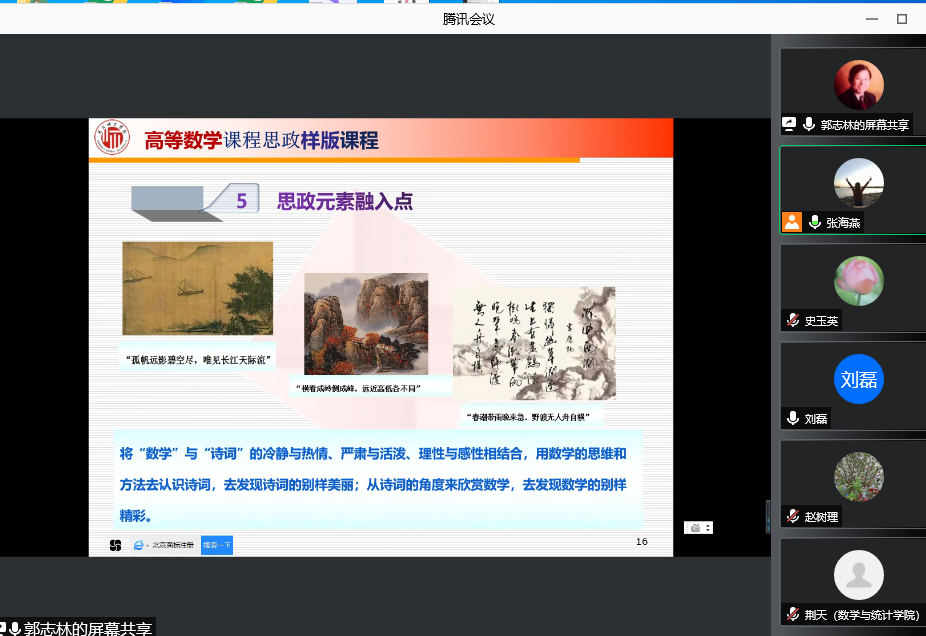Collapse the participant panel using the left-edge handle
The image size is (926, 636).
[768, 515]
